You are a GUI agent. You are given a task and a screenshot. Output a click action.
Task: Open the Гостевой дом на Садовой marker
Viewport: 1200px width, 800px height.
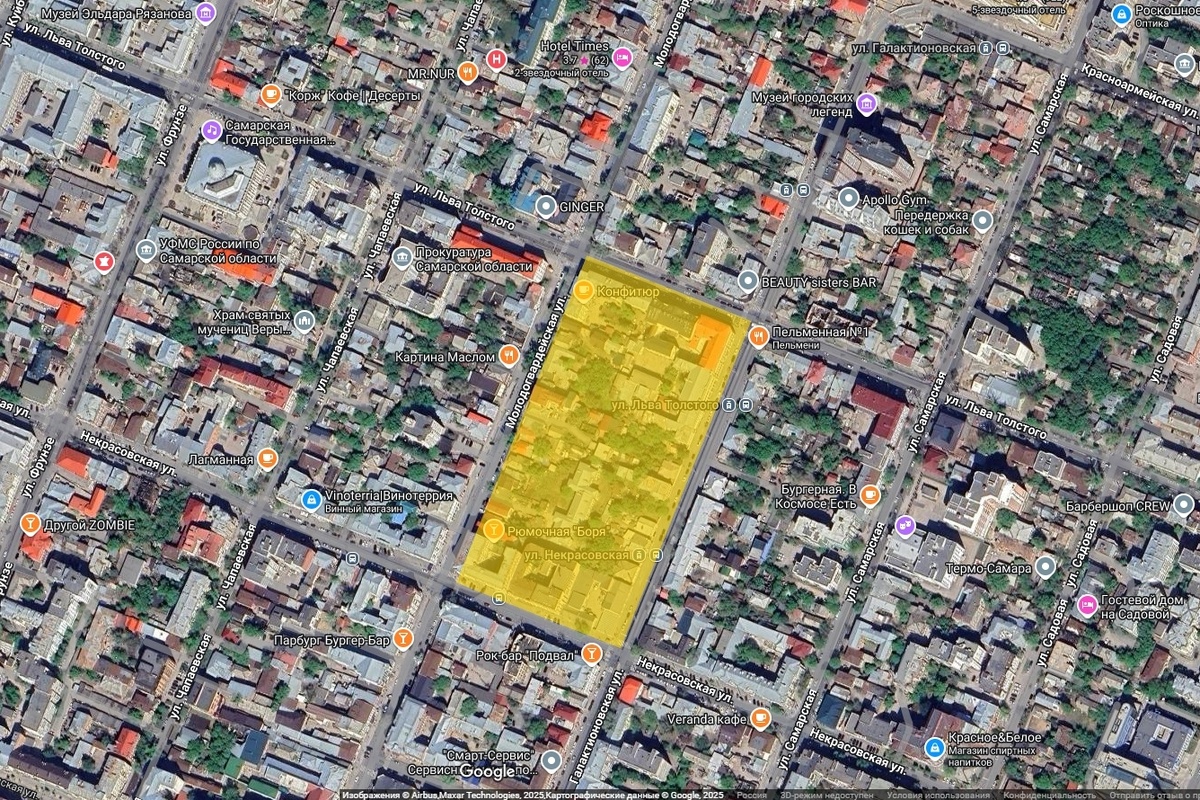coord(1087,605)
